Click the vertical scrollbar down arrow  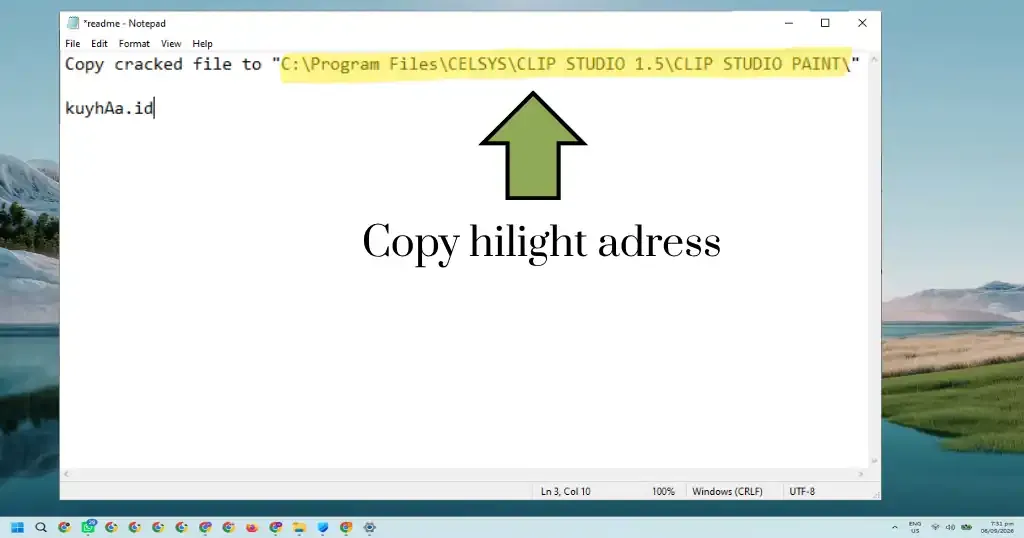point(874,461)
